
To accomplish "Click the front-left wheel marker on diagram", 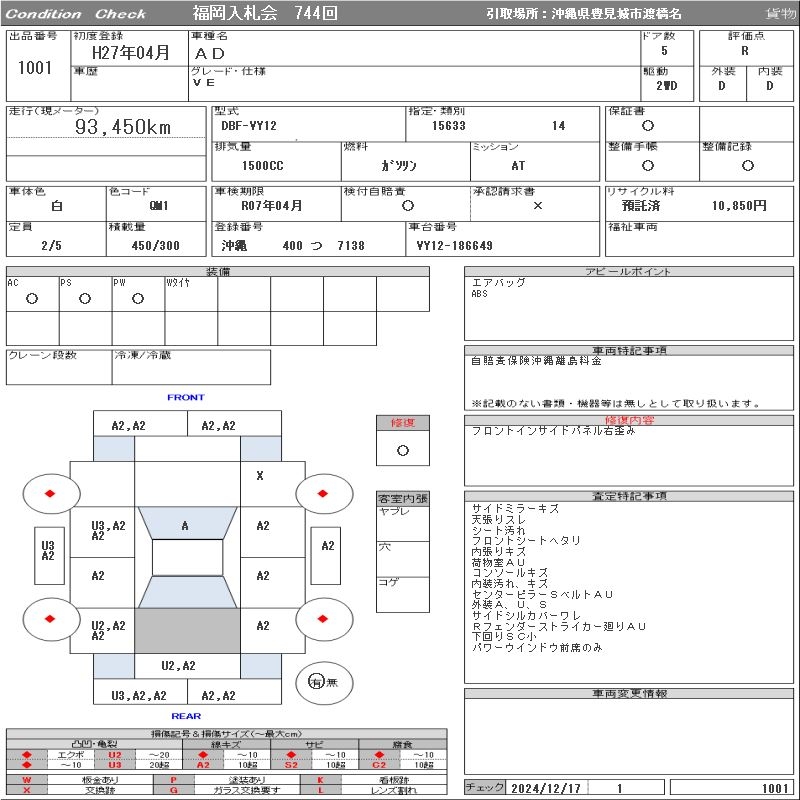I will point(49,493).
